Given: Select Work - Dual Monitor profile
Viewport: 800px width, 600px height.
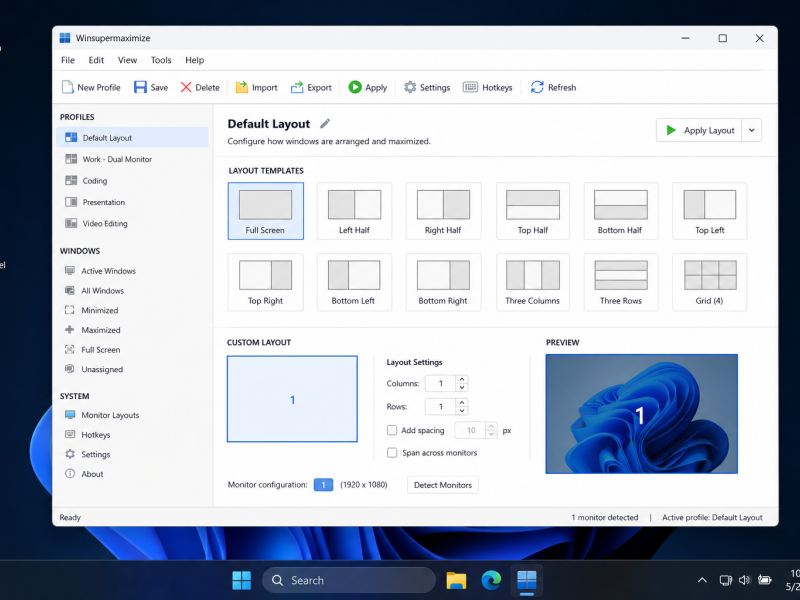Looking at the screenshot, I should (x=132, y=159).
